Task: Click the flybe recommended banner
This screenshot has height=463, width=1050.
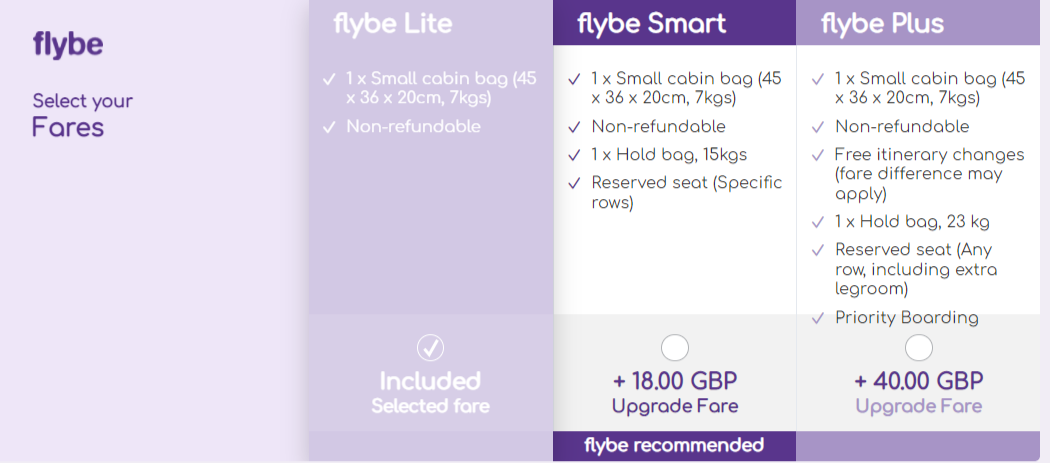Action: [x=674, y=445]
